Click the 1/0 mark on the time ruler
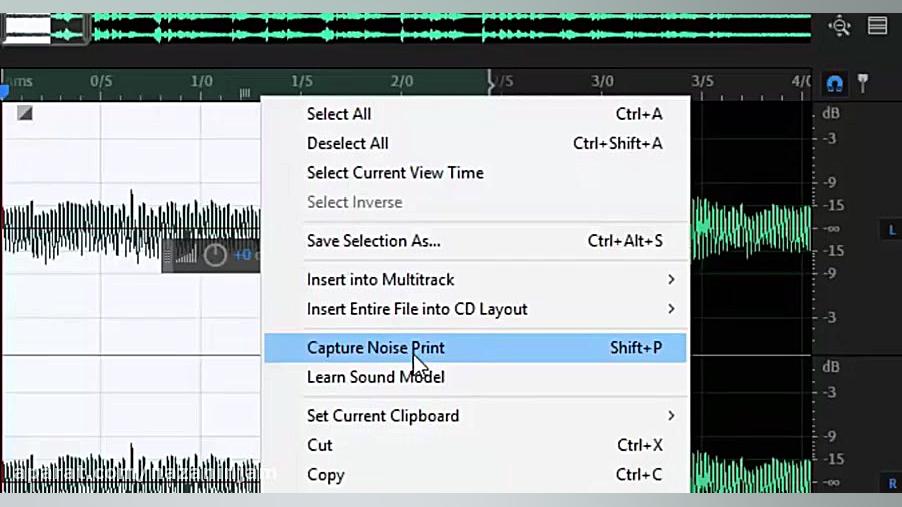This screenshot has width=902, height=507. (201, 81)
